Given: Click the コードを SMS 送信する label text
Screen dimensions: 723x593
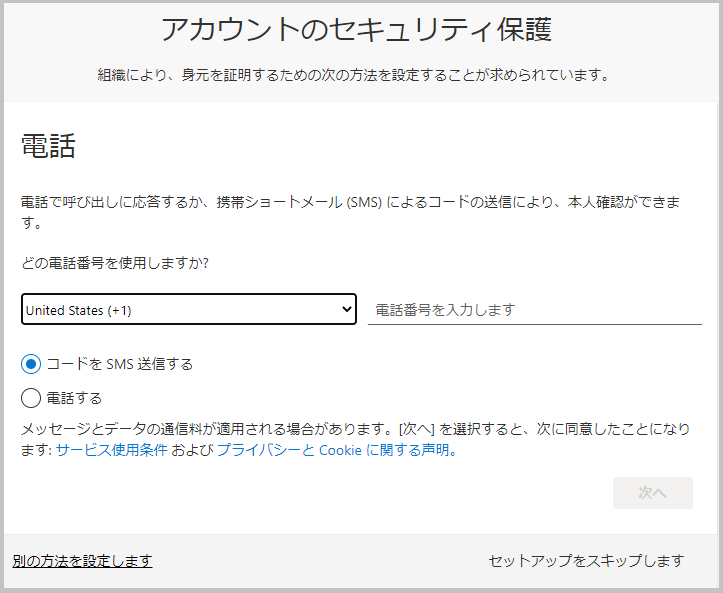Looking at the screenshot, I should [120, 364].
